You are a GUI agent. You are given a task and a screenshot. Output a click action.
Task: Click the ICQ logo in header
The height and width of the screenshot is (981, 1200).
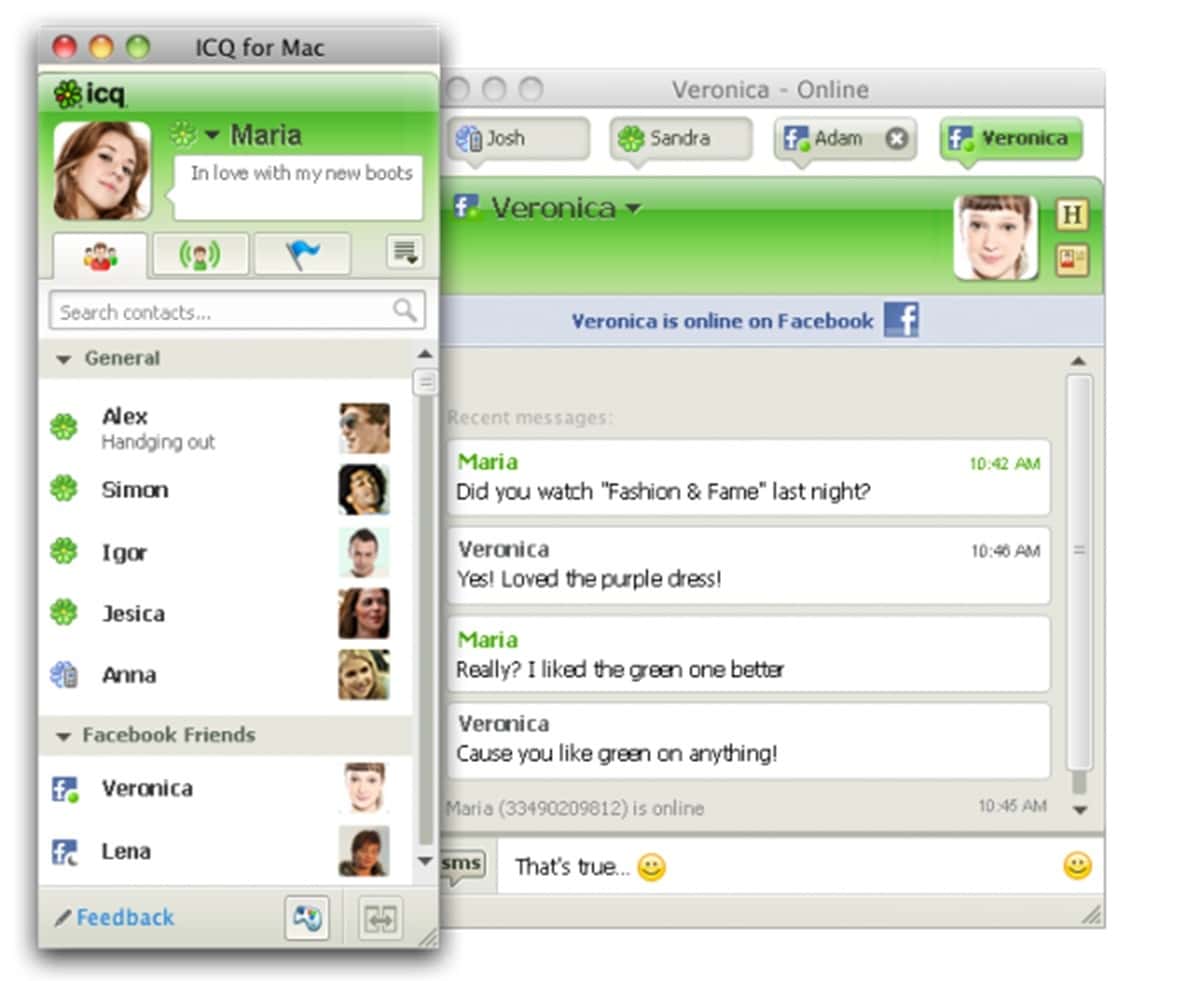90,94
